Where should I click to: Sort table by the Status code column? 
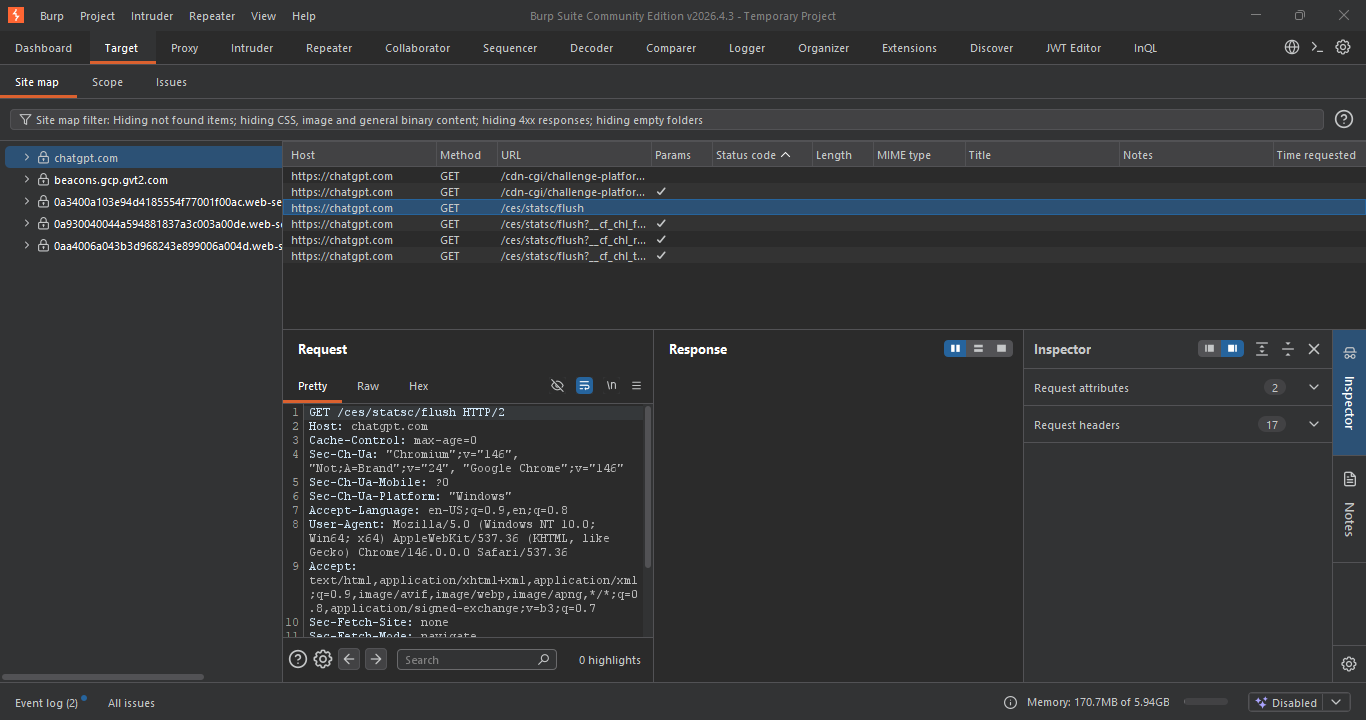[760, 155]
